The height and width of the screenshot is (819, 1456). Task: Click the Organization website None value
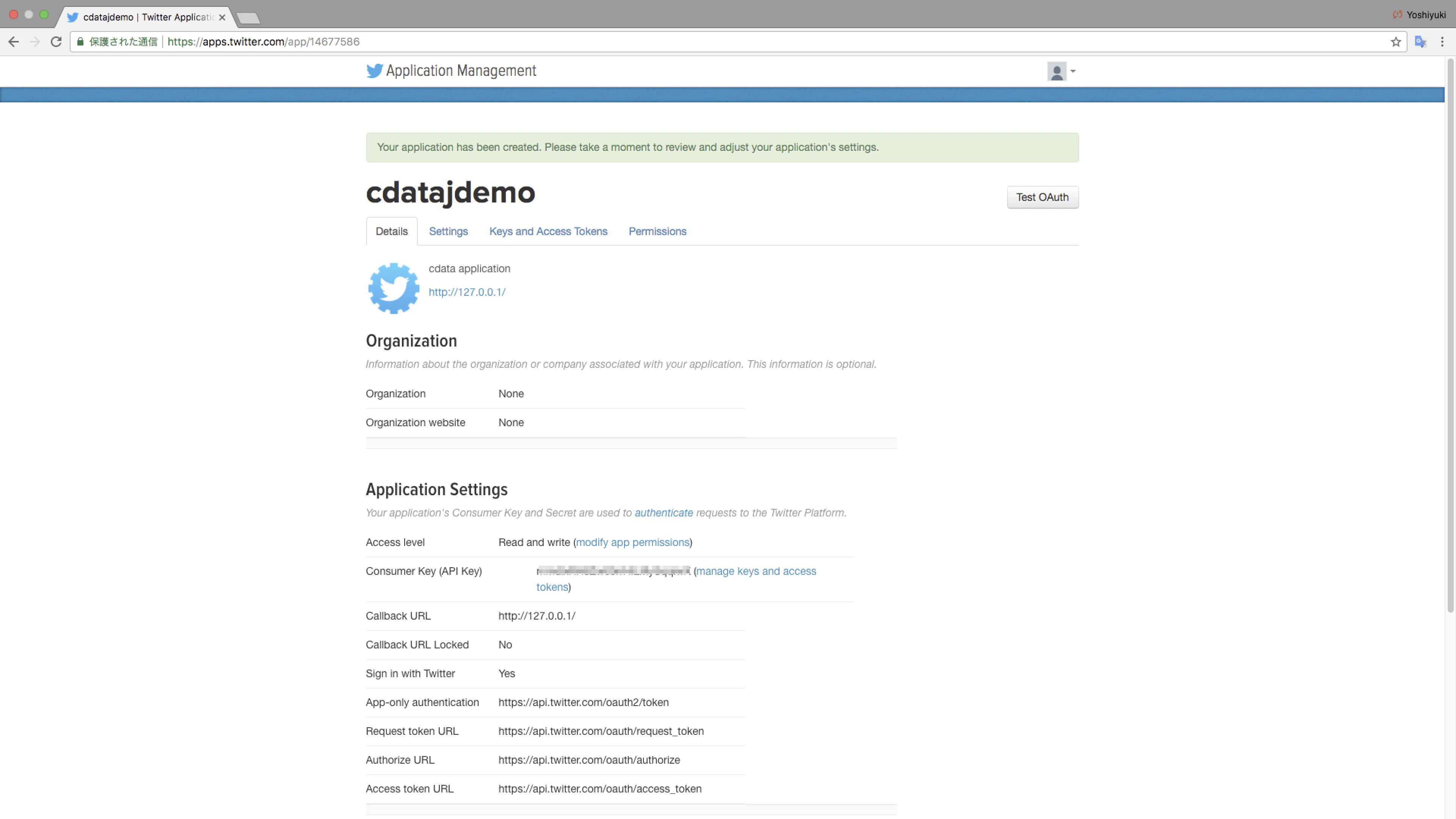coord(511,423)
